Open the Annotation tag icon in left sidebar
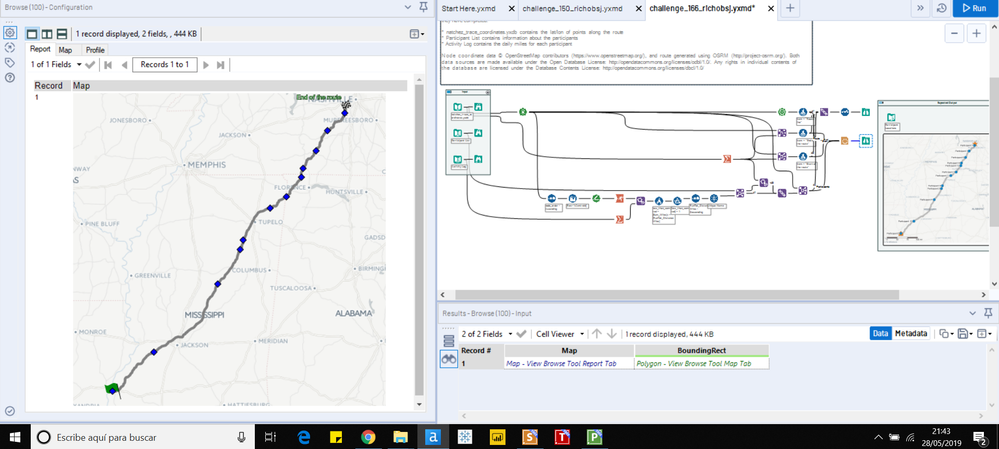Screen dimensions: 999x449 click(10, 62)
